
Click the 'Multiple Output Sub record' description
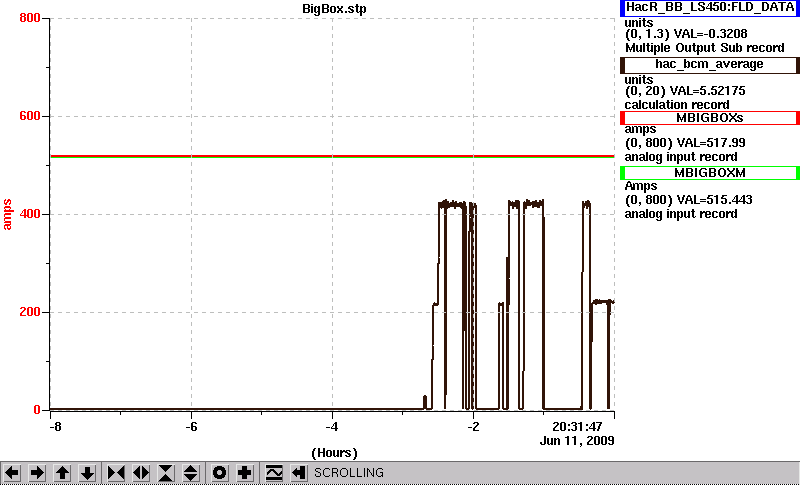coord(705,48)
